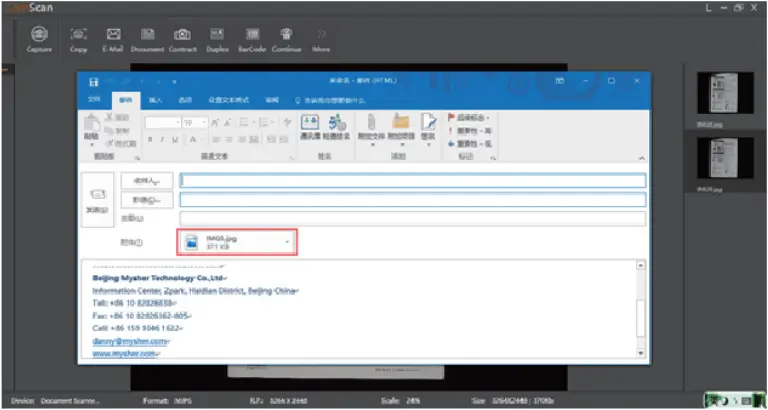
Task: Click the message body scroll up arrow
Action: point(640,265)
